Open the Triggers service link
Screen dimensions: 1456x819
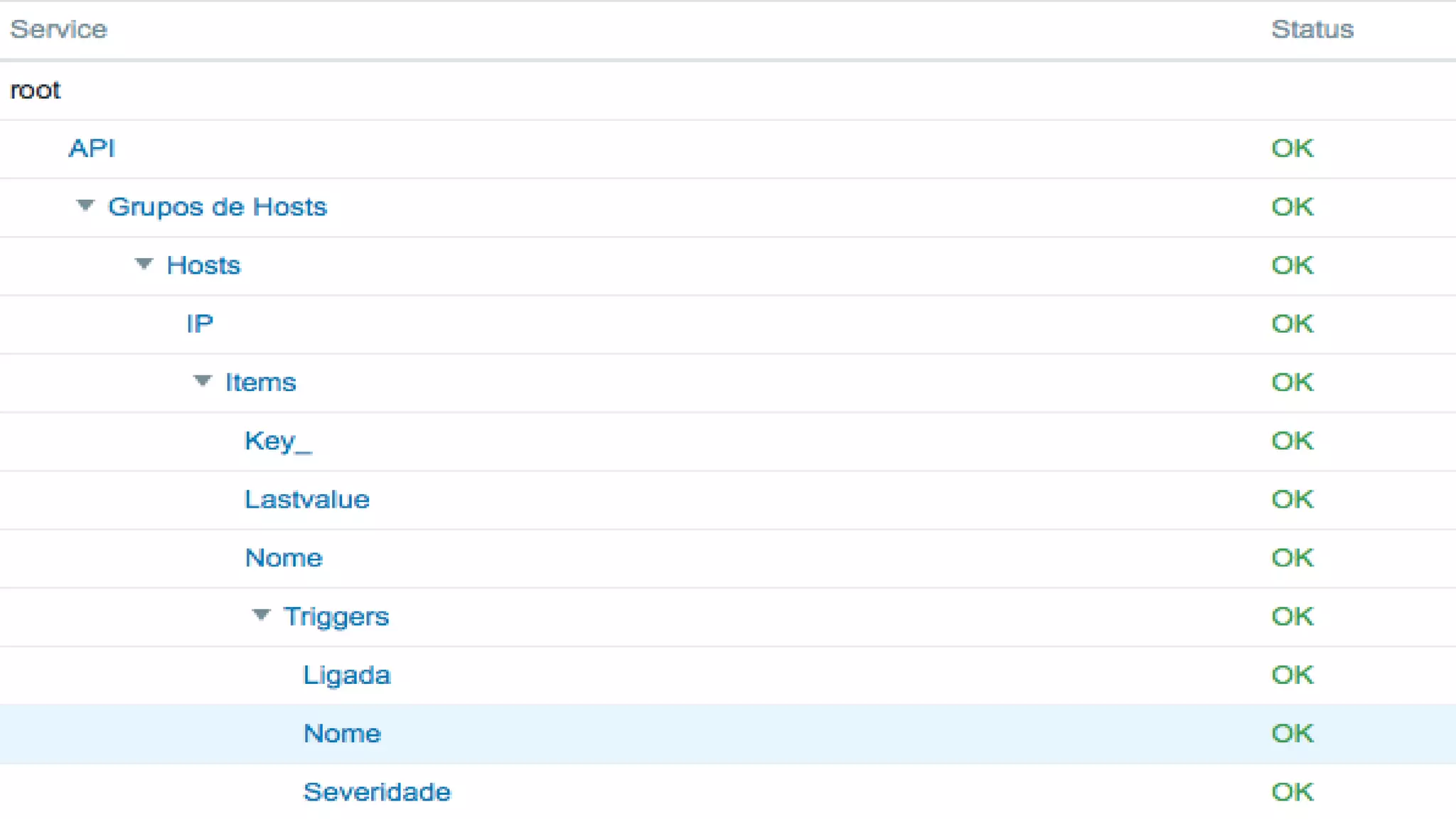point(336,616)
